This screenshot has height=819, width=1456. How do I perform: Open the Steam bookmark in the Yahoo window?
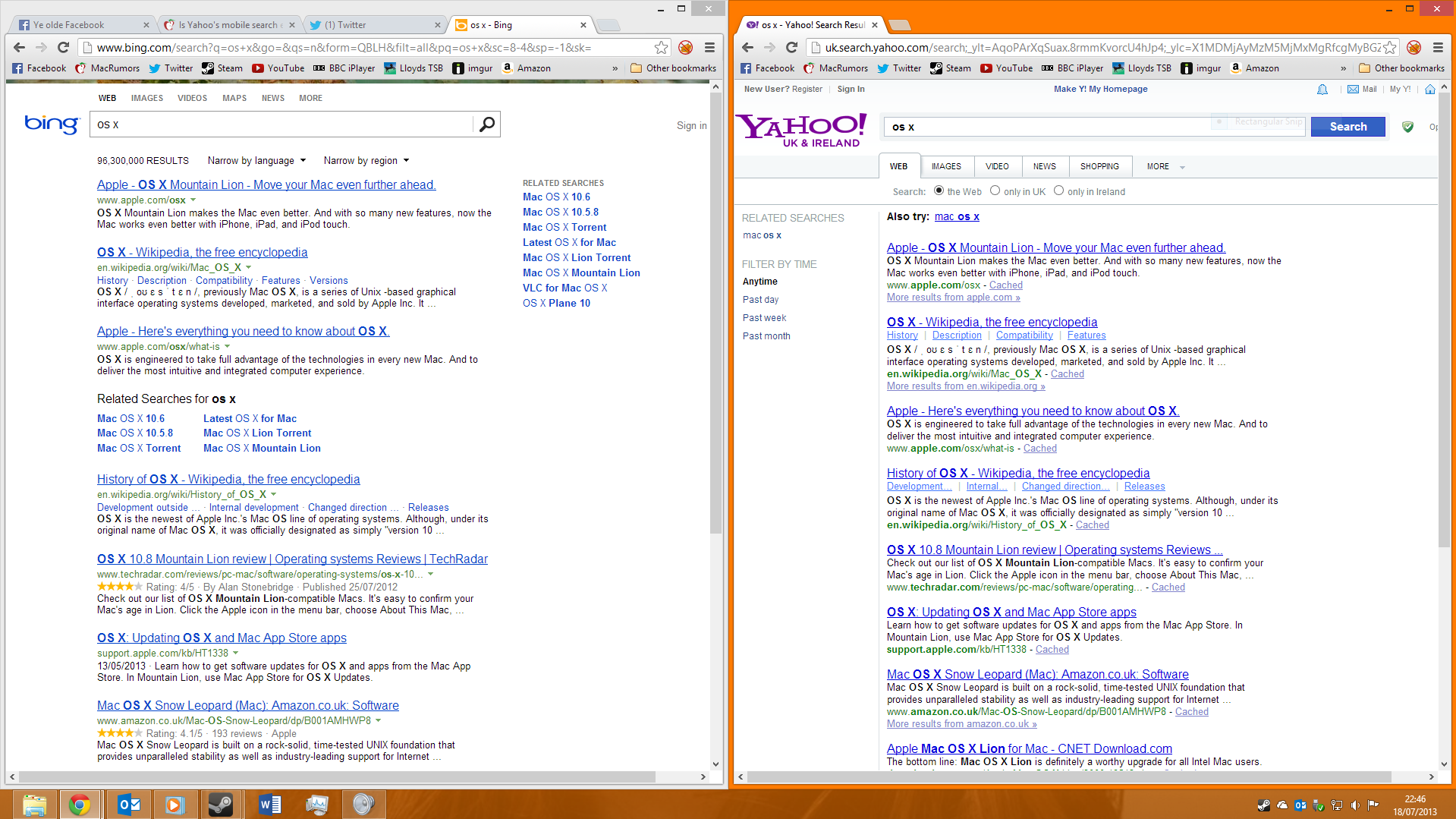click(951, 68)
